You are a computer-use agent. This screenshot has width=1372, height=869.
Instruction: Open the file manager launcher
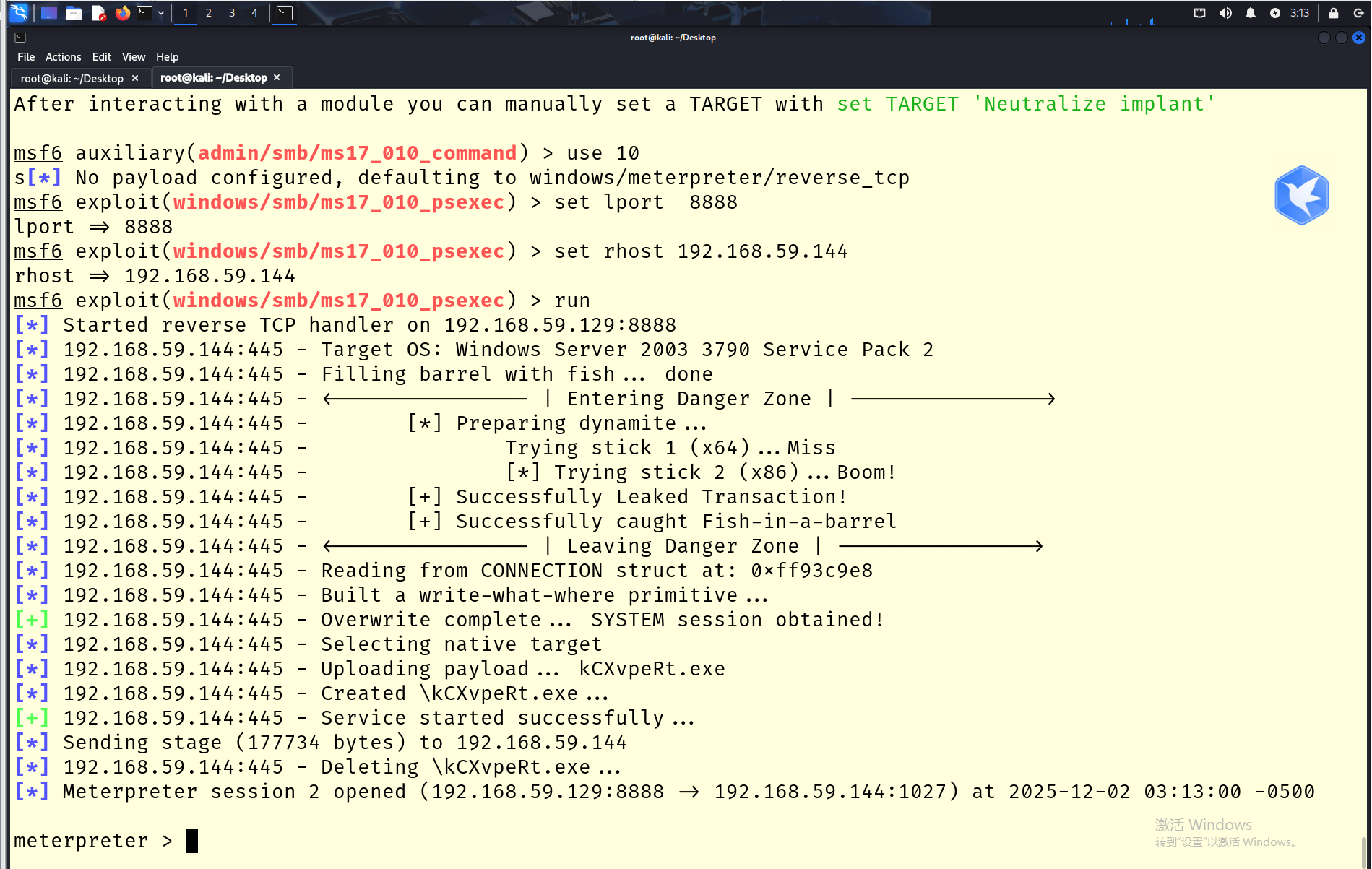coord(74,13)
